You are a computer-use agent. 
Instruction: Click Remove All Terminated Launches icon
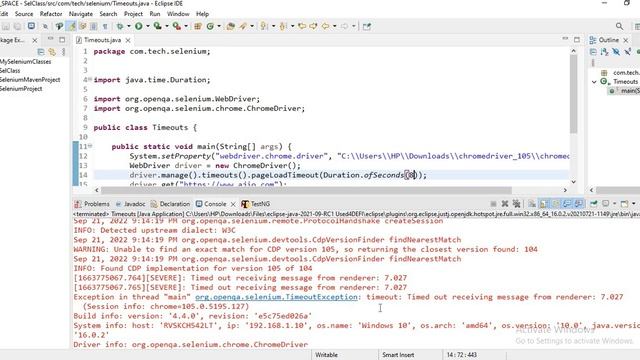[x=516, y=203]
